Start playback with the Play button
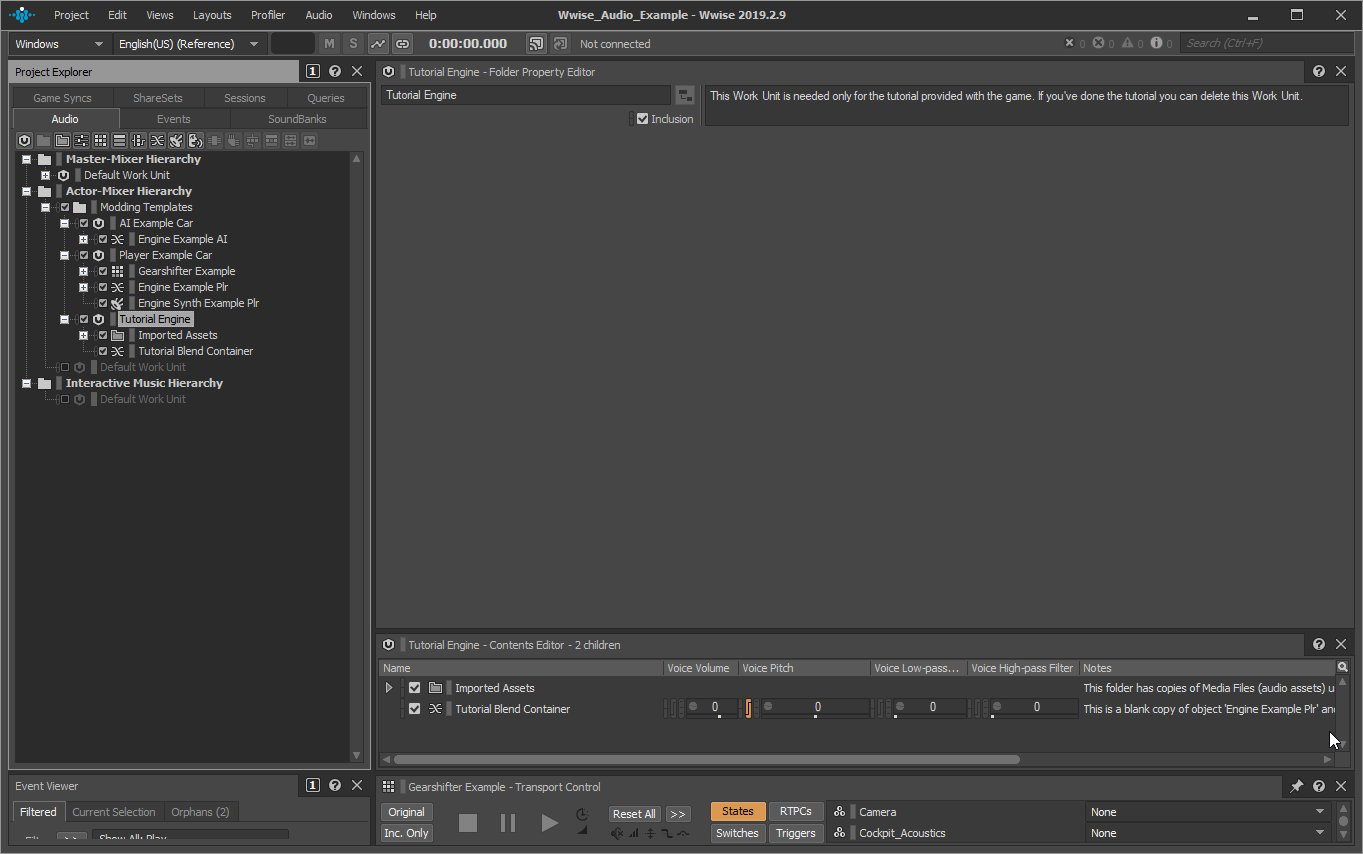This screenshot has height=854, width=1363. 549,822
